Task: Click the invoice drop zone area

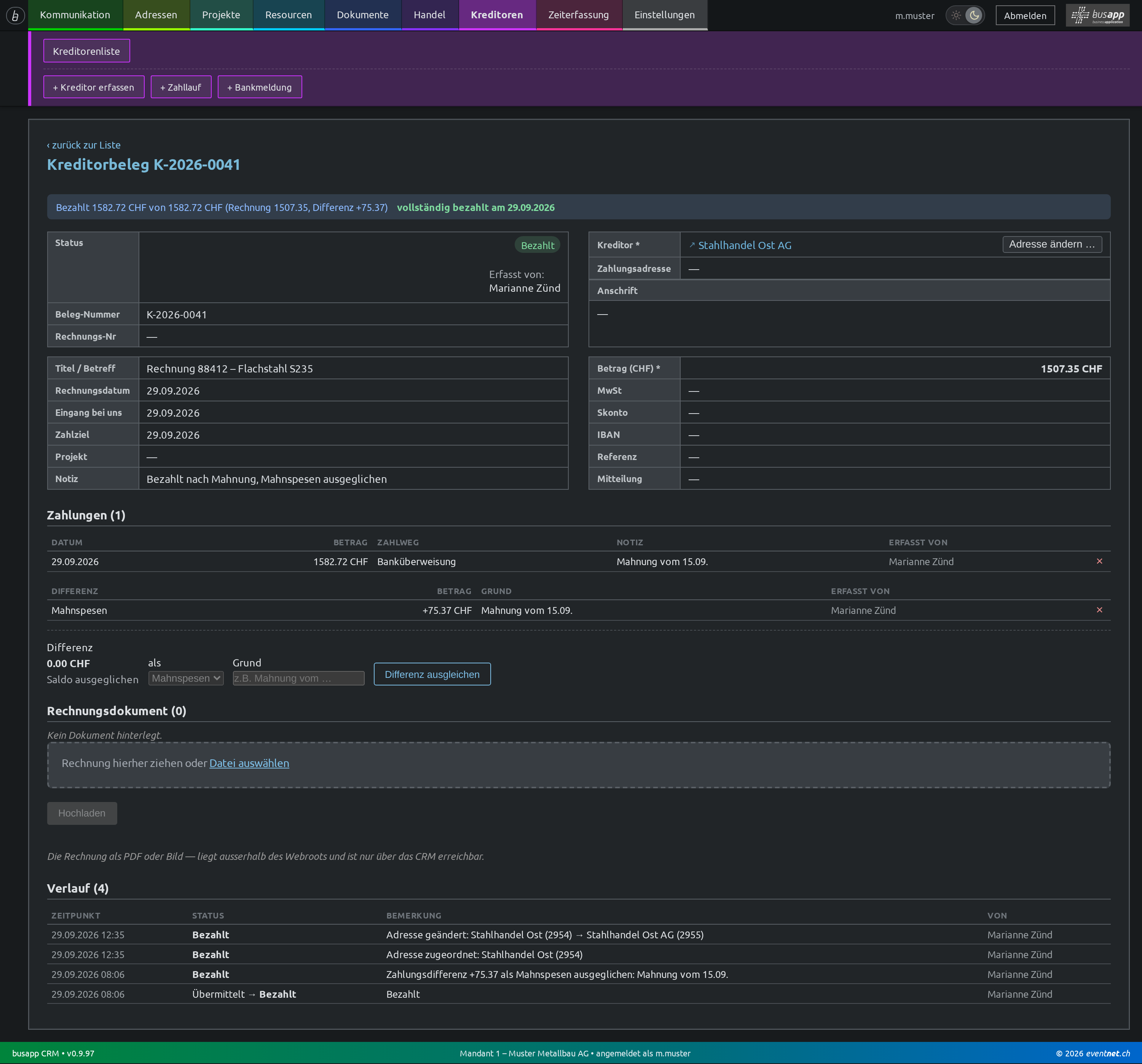Action: point(579,765)
